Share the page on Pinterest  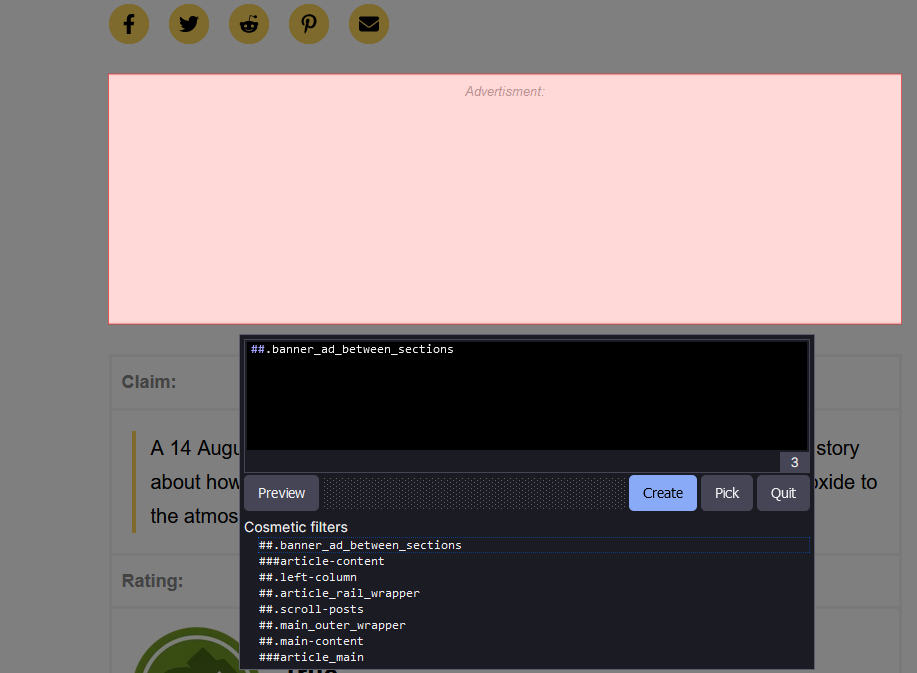(308, 23)
